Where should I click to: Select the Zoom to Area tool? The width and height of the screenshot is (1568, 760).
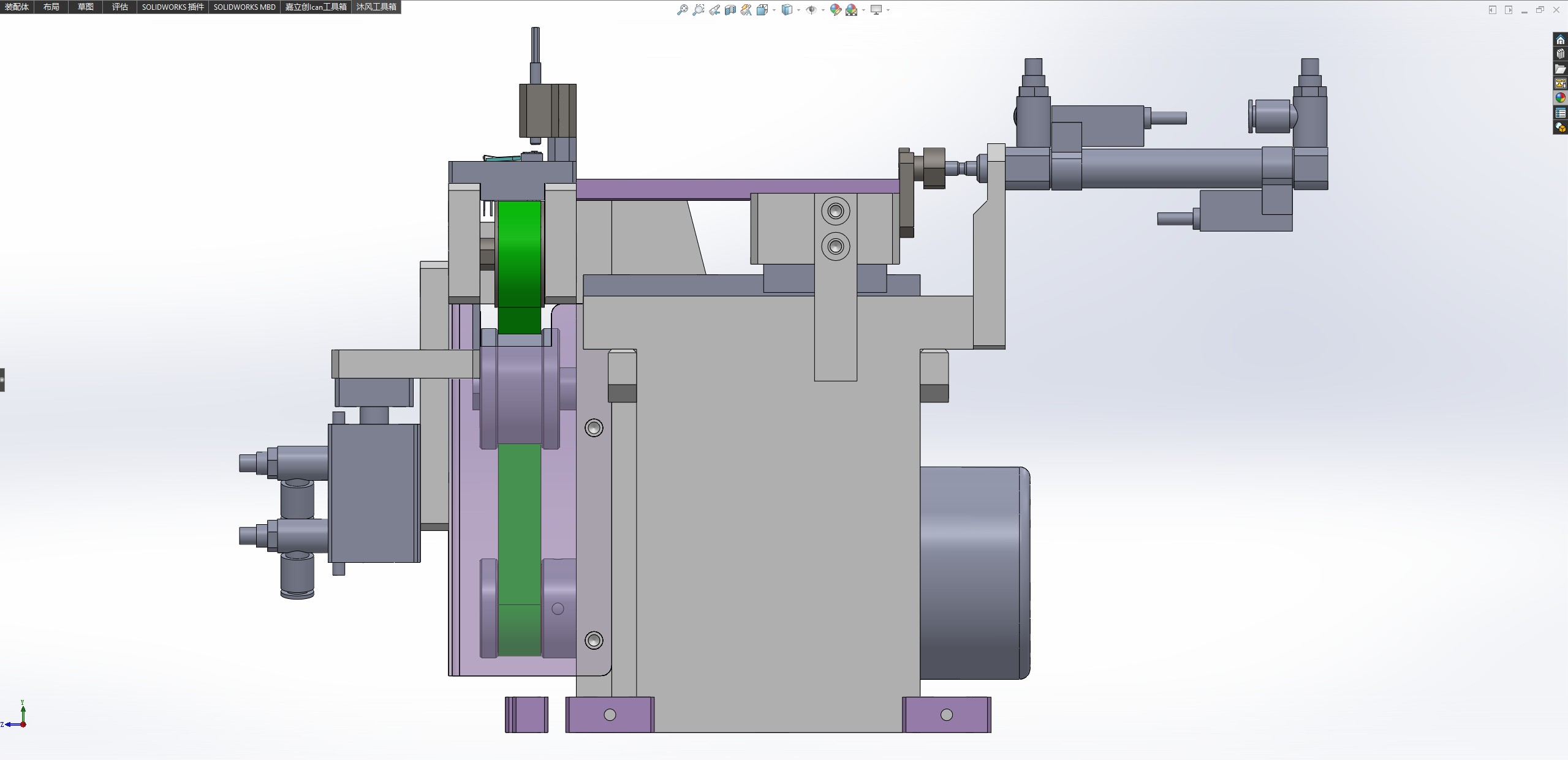[698, 10]
